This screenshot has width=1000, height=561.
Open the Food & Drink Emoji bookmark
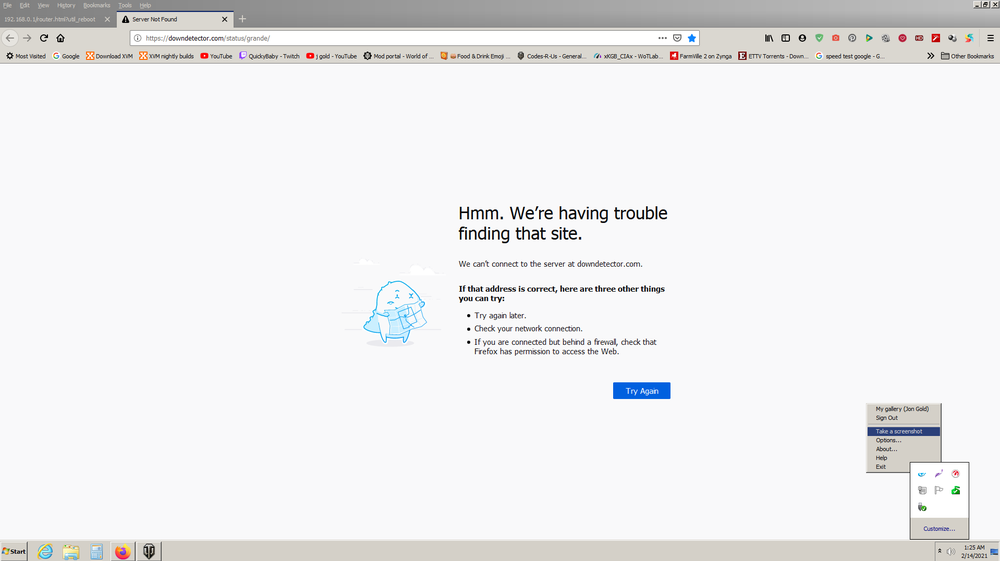click(476, 56)
